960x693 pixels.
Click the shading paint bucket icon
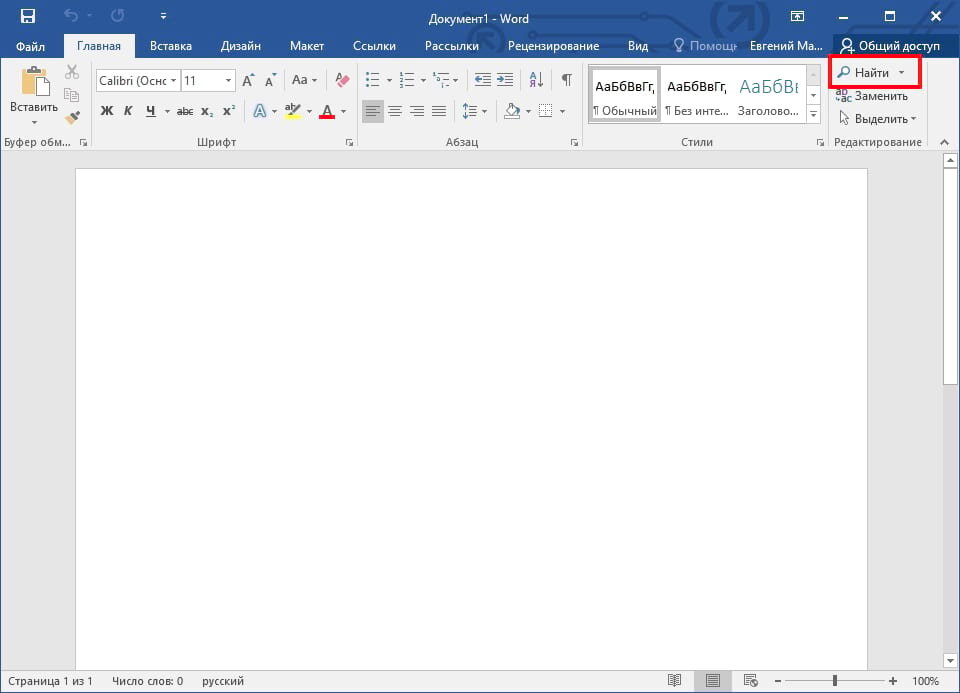[512, 111]
